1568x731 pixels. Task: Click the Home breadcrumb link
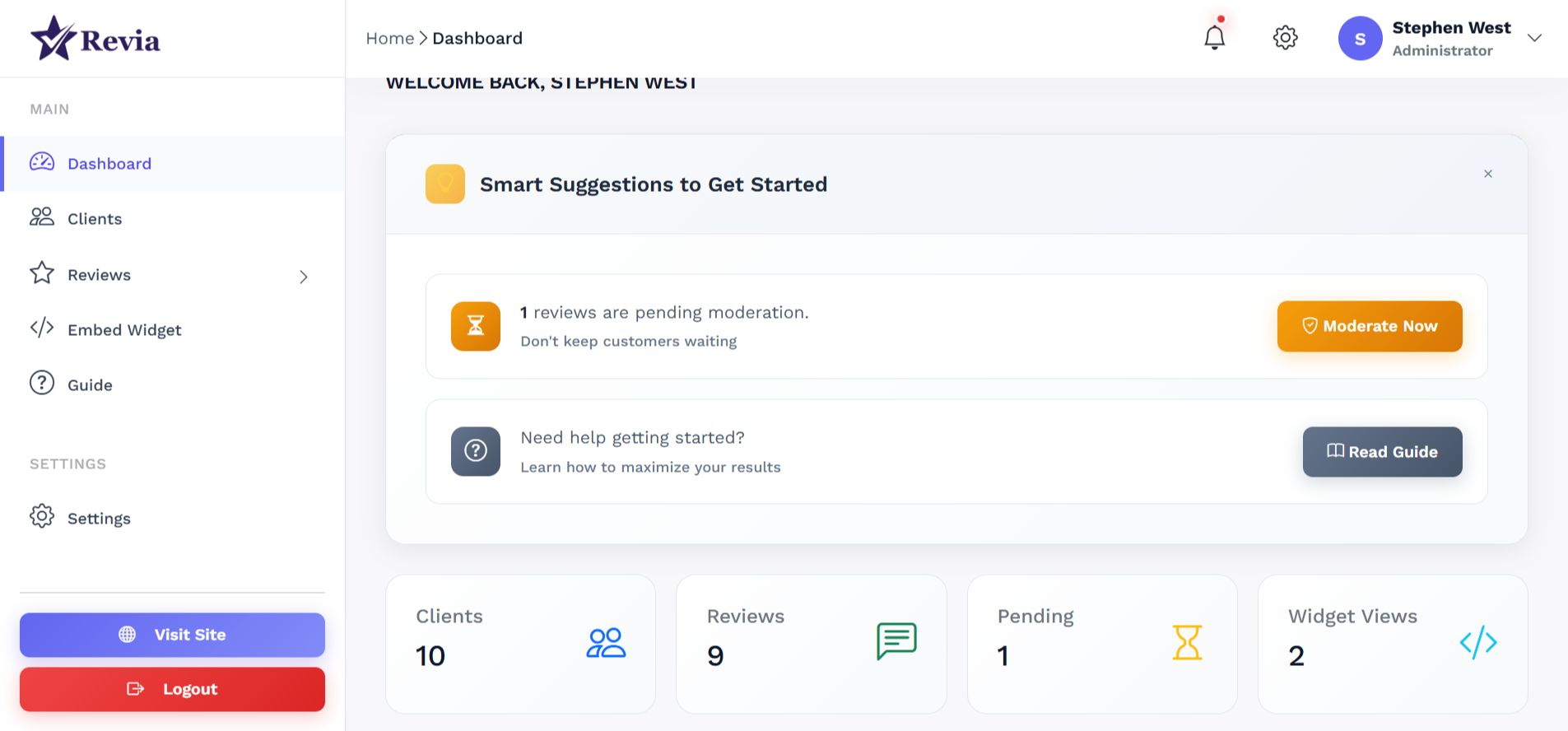pyautogui.click(x=389, y=39)
